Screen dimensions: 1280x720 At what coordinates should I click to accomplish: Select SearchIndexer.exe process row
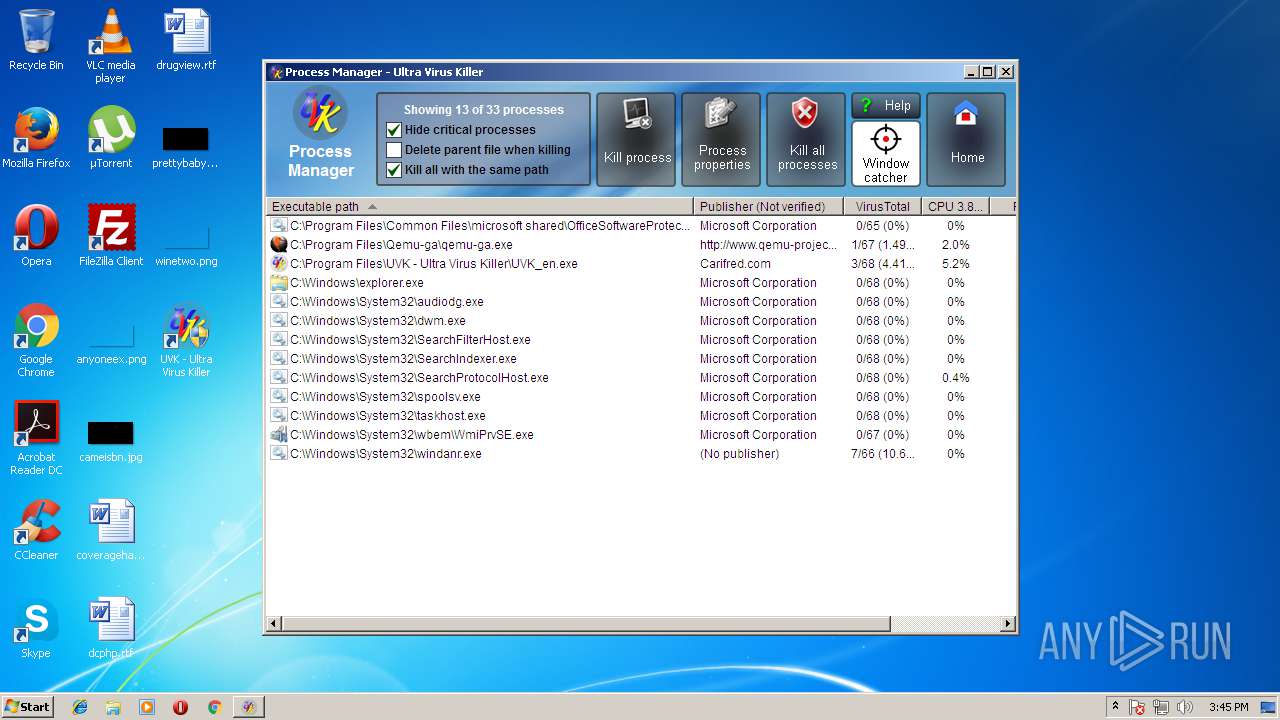[x=640, y=359]
